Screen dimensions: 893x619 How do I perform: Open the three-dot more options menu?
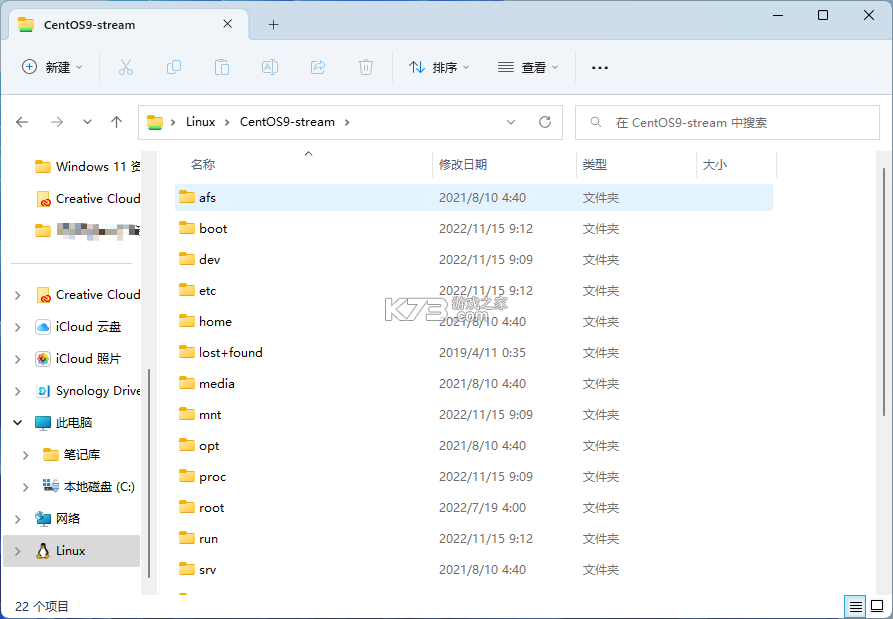point(600,68)
